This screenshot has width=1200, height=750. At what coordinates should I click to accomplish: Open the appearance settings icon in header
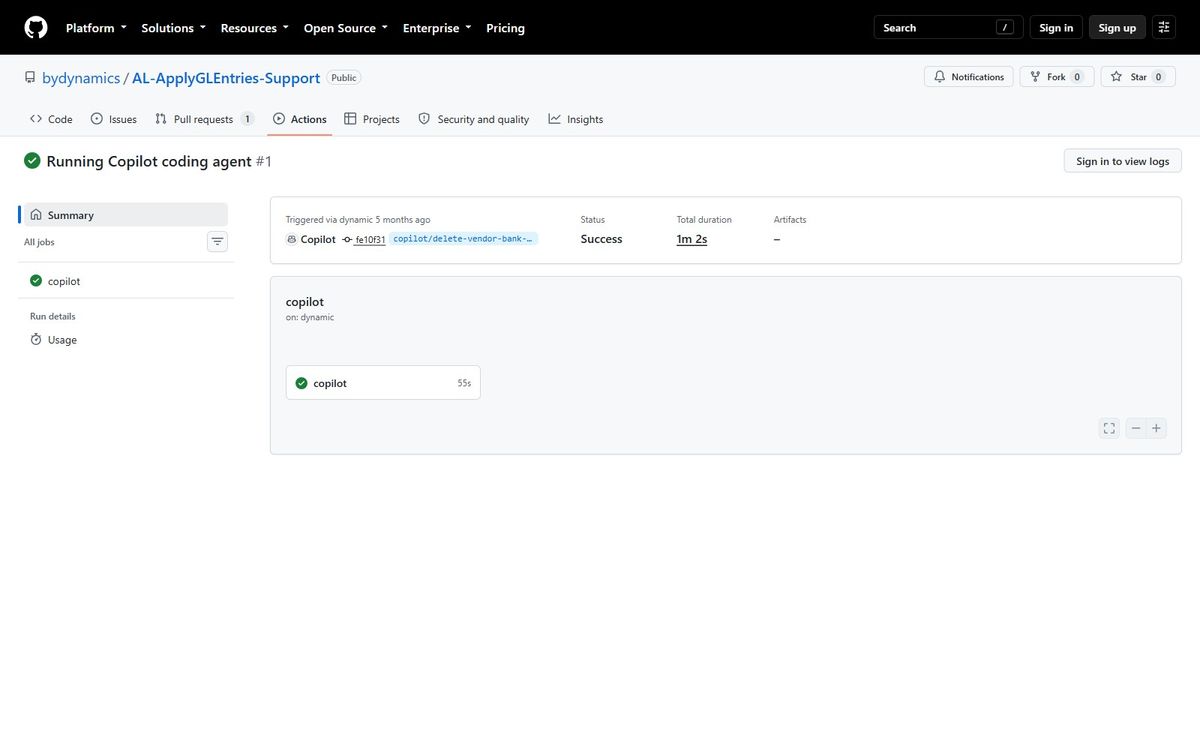click(x=1163, y=28)
